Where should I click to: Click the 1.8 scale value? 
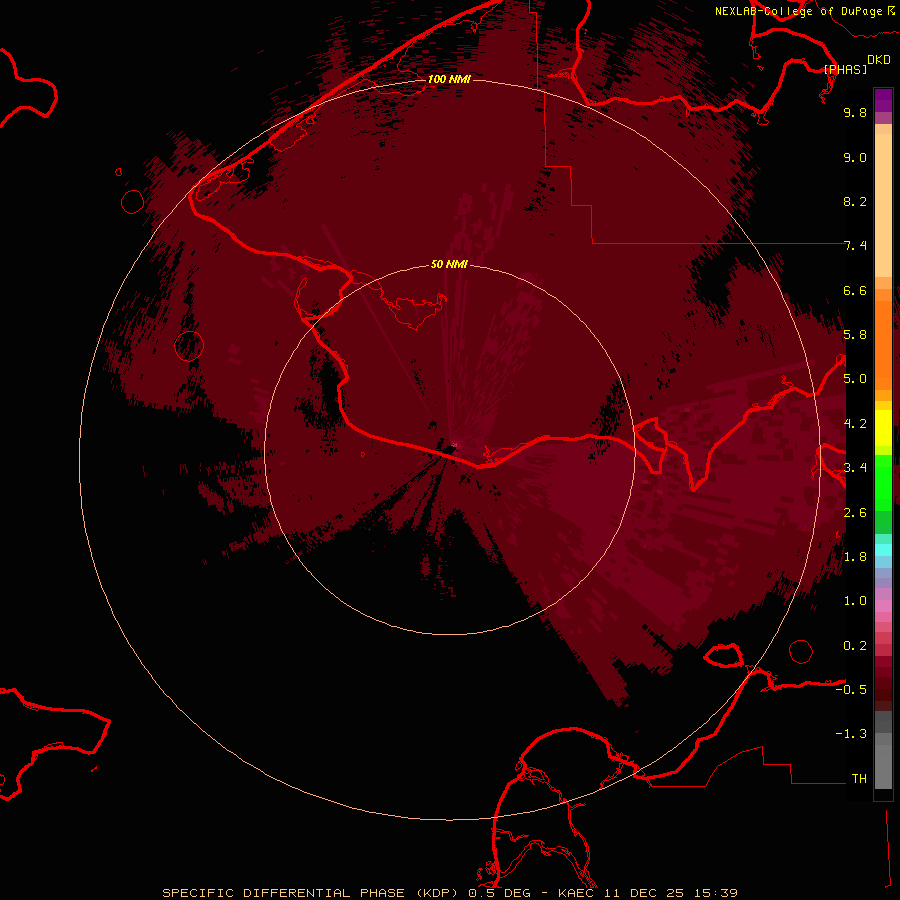(855, 557)
